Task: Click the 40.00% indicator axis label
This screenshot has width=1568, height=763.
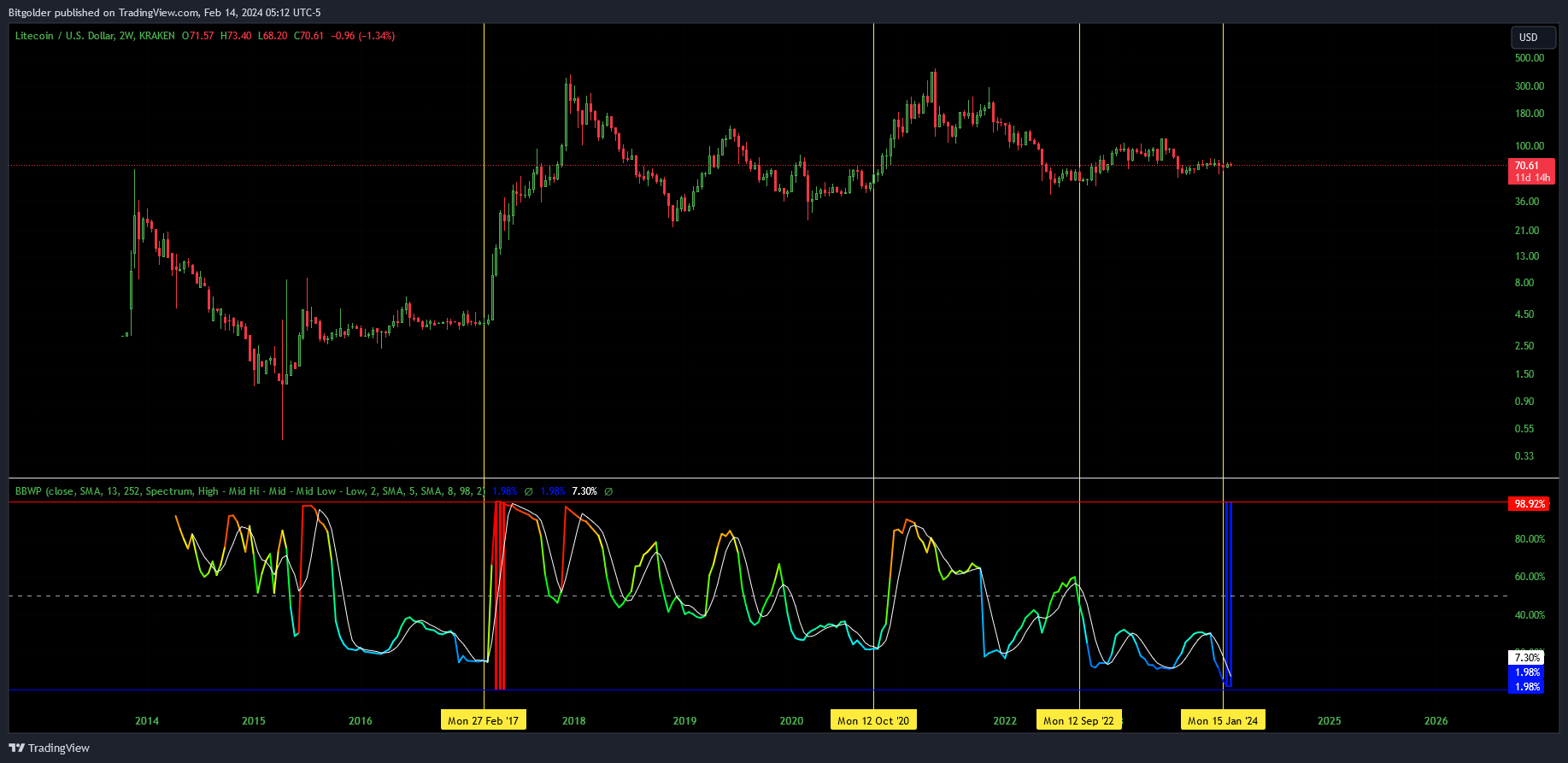Action: pyautogui.click(x=1530, y=615)
